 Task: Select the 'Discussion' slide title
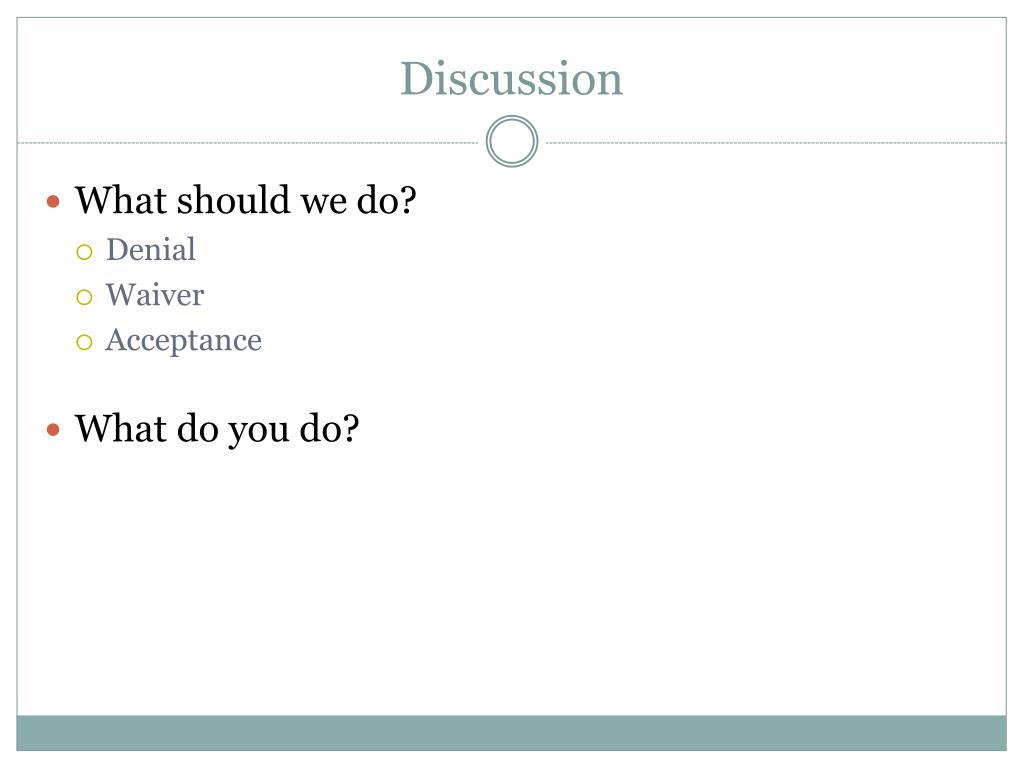[x=511, y=79]
